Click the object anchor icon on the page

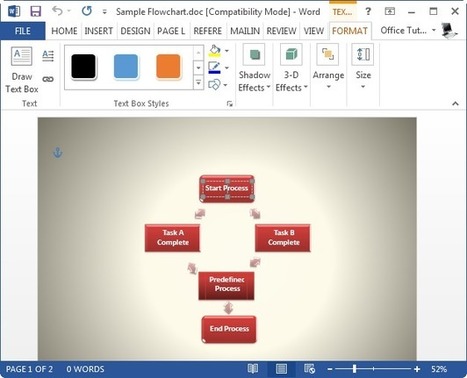[58, 153]
